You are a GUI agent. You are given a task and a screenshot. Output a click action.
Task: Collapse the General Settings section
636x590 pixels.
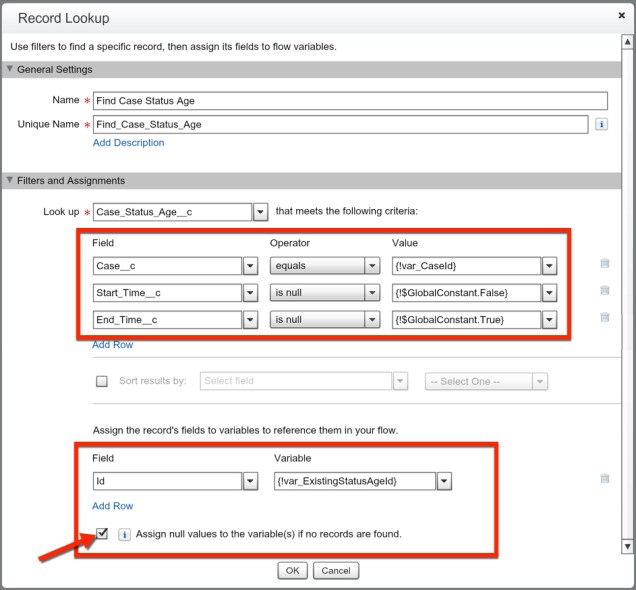point(10,69)
